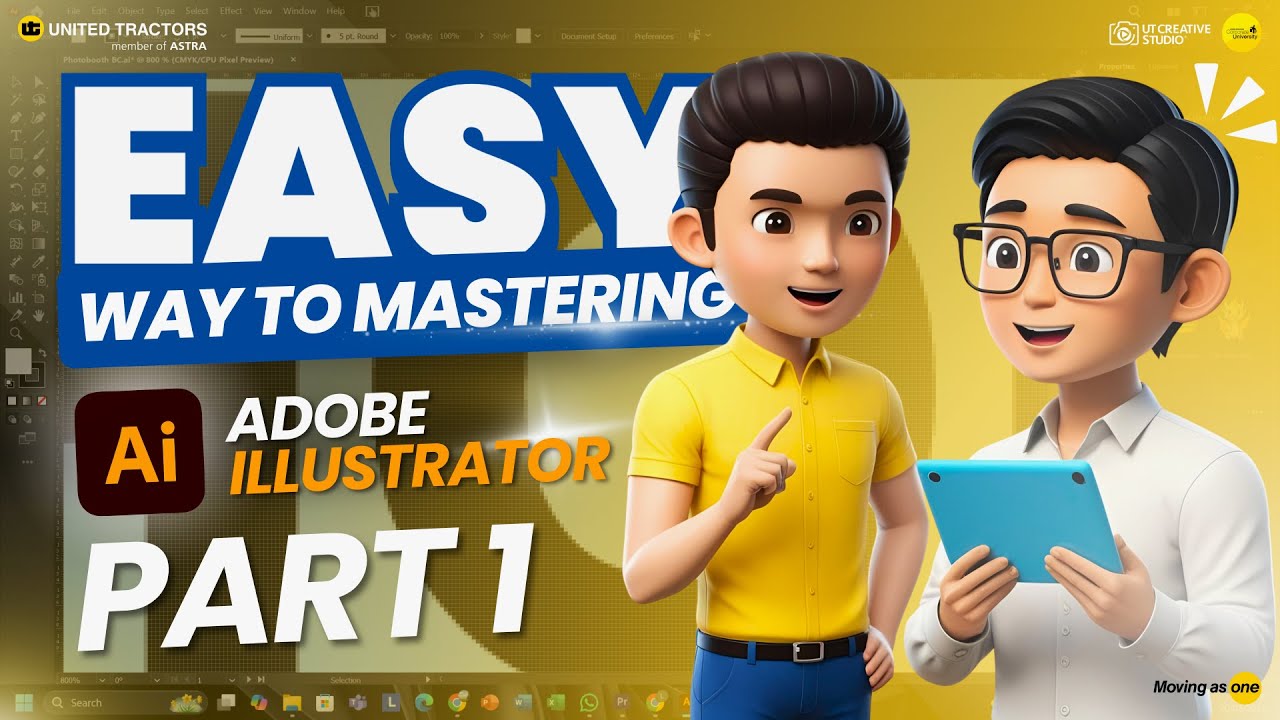Open Microsoft Edge from taskbar

click(424, 703)
